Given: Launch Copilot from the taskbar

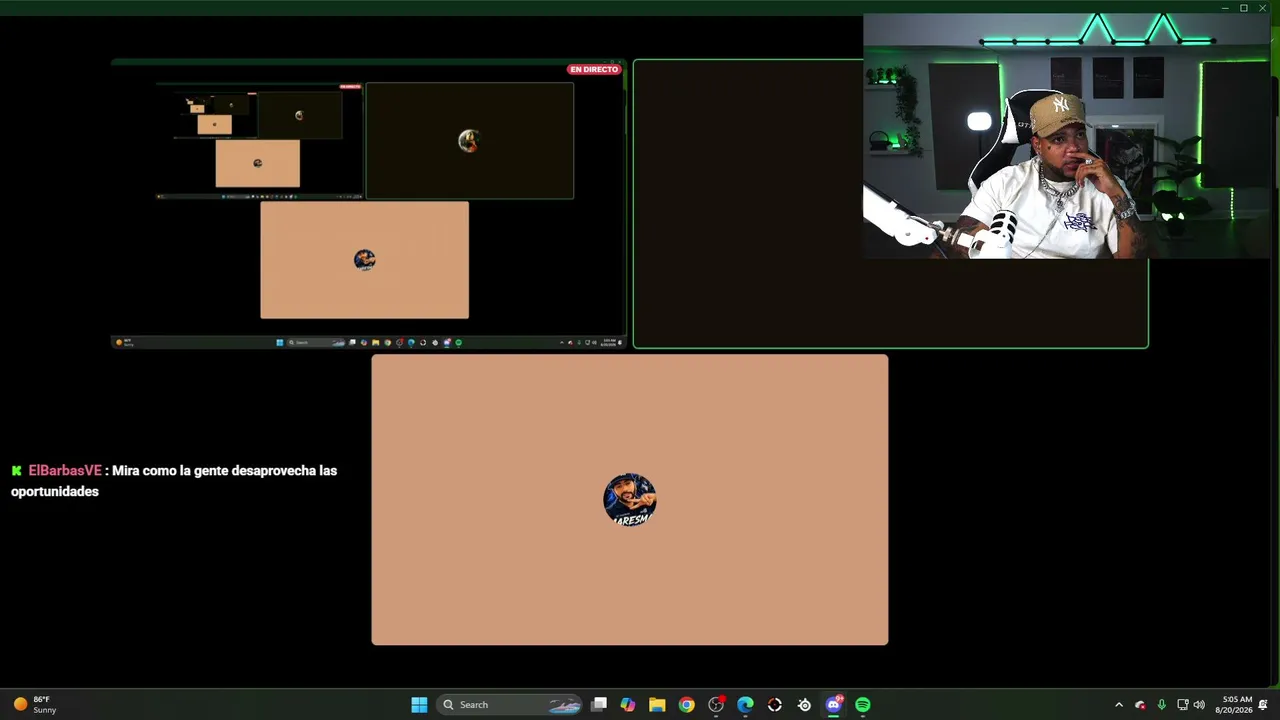Looking at the screenshot, I should tap(628, 705).
